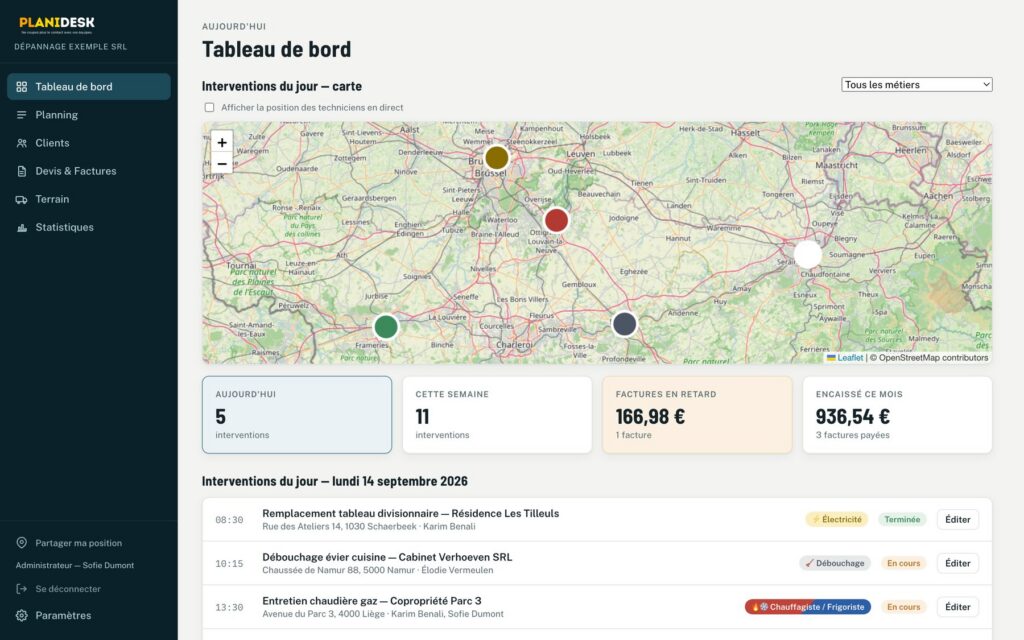
Task: Click DÉPANNAGE EXEMPLE SRL company name
Action: click(x=71, y=46)
